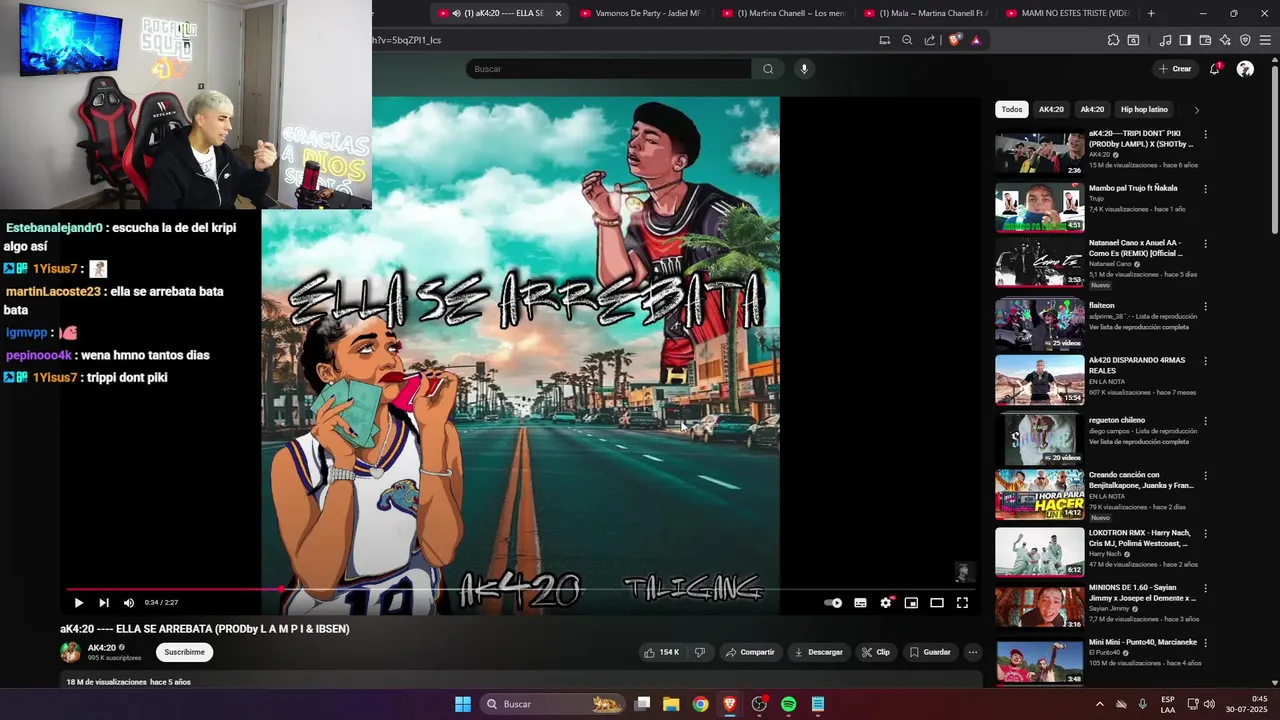Open options for TRIPI DONT' PIKI video
The height and width of the screenshot is (720, 1280).
pos(1205,134)
